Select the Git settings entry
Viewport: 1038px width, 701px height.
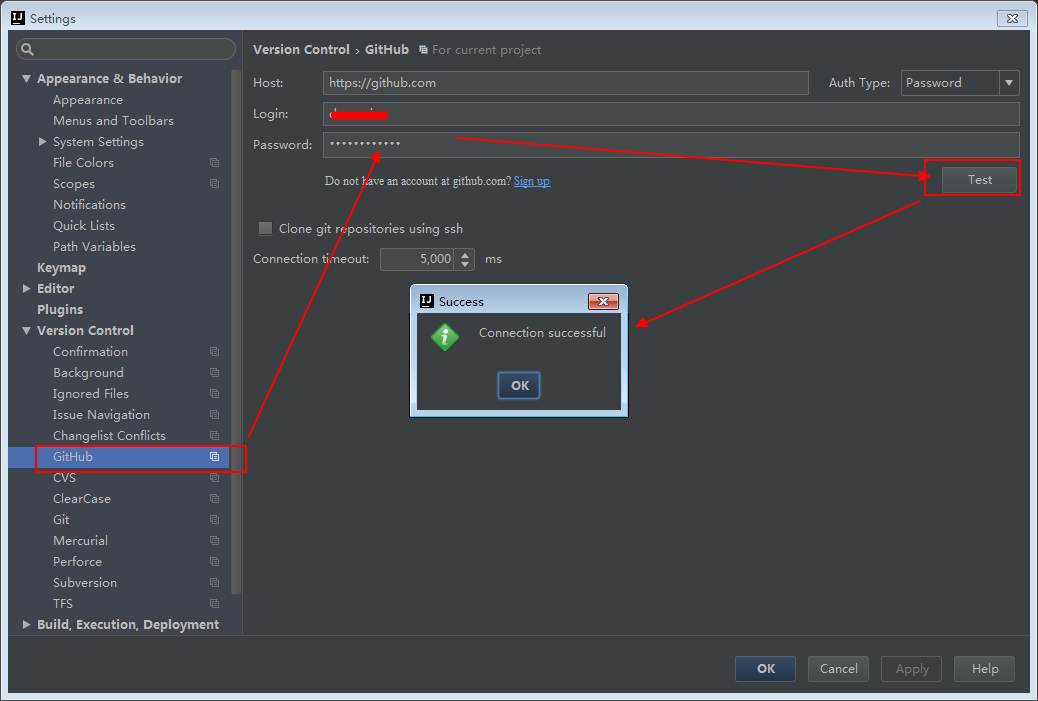click(x=61, y=520)
